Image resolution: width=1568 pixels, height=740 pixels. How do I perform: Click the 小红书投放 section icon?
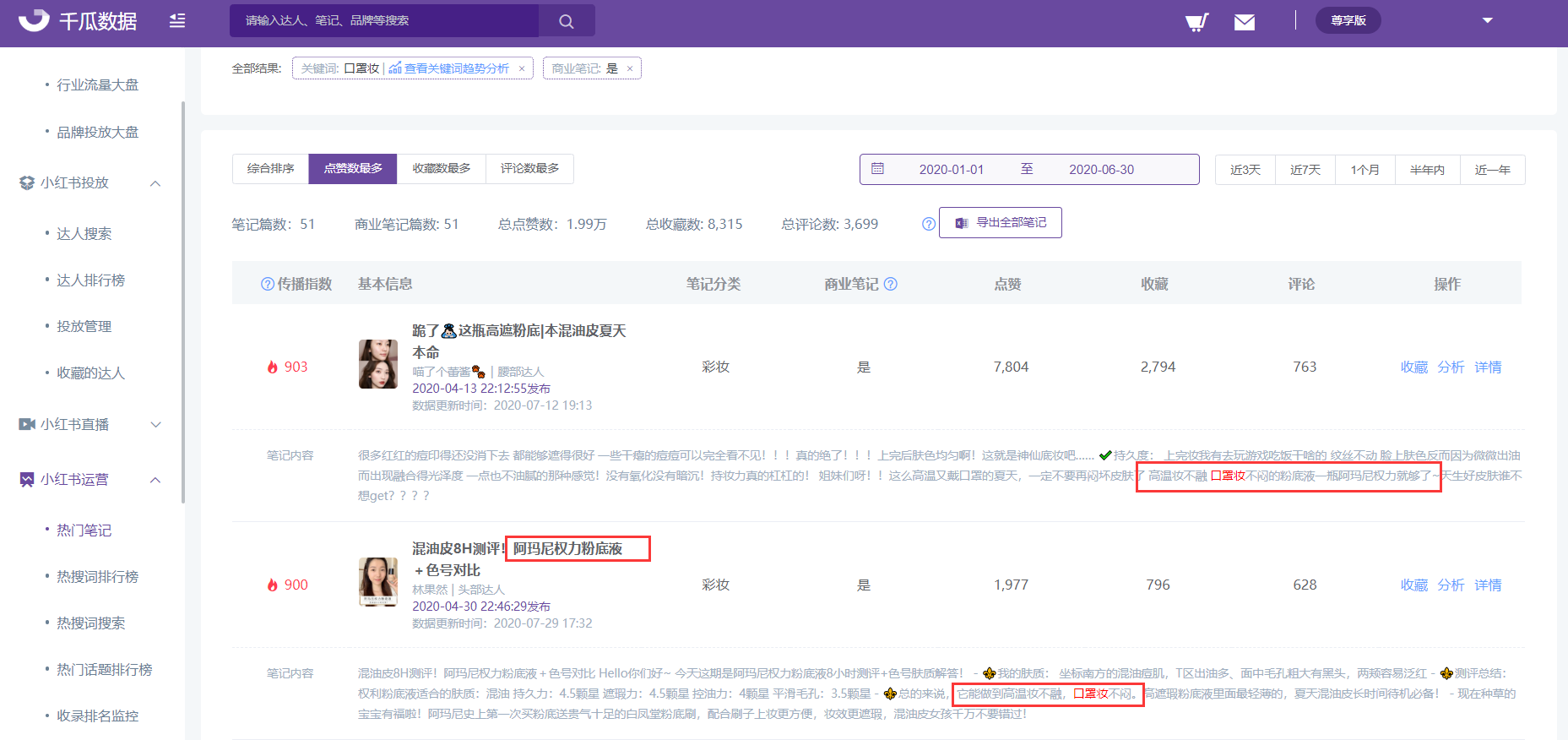click(27, 182)
